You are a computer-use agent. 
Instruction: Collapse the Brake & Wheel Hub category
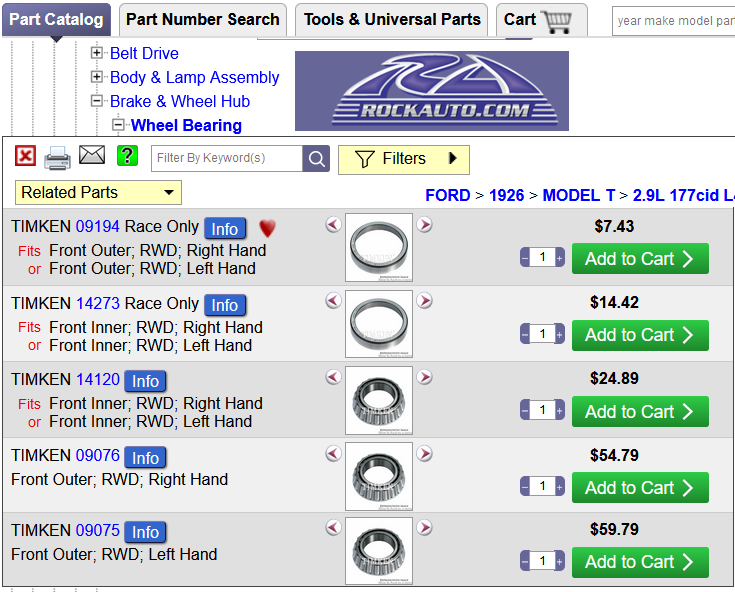[x=96, y=101]
